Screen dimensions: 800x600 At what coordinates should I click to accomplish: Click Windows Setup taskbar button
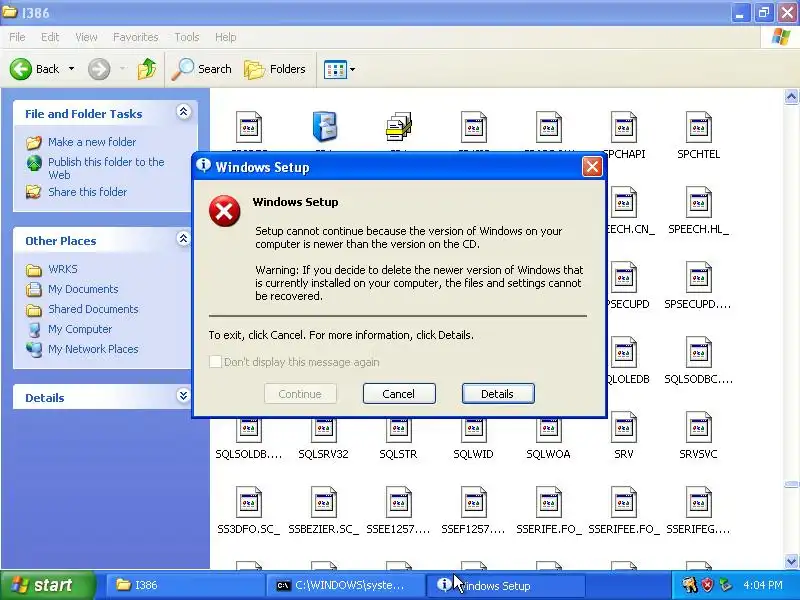[505, 585]
